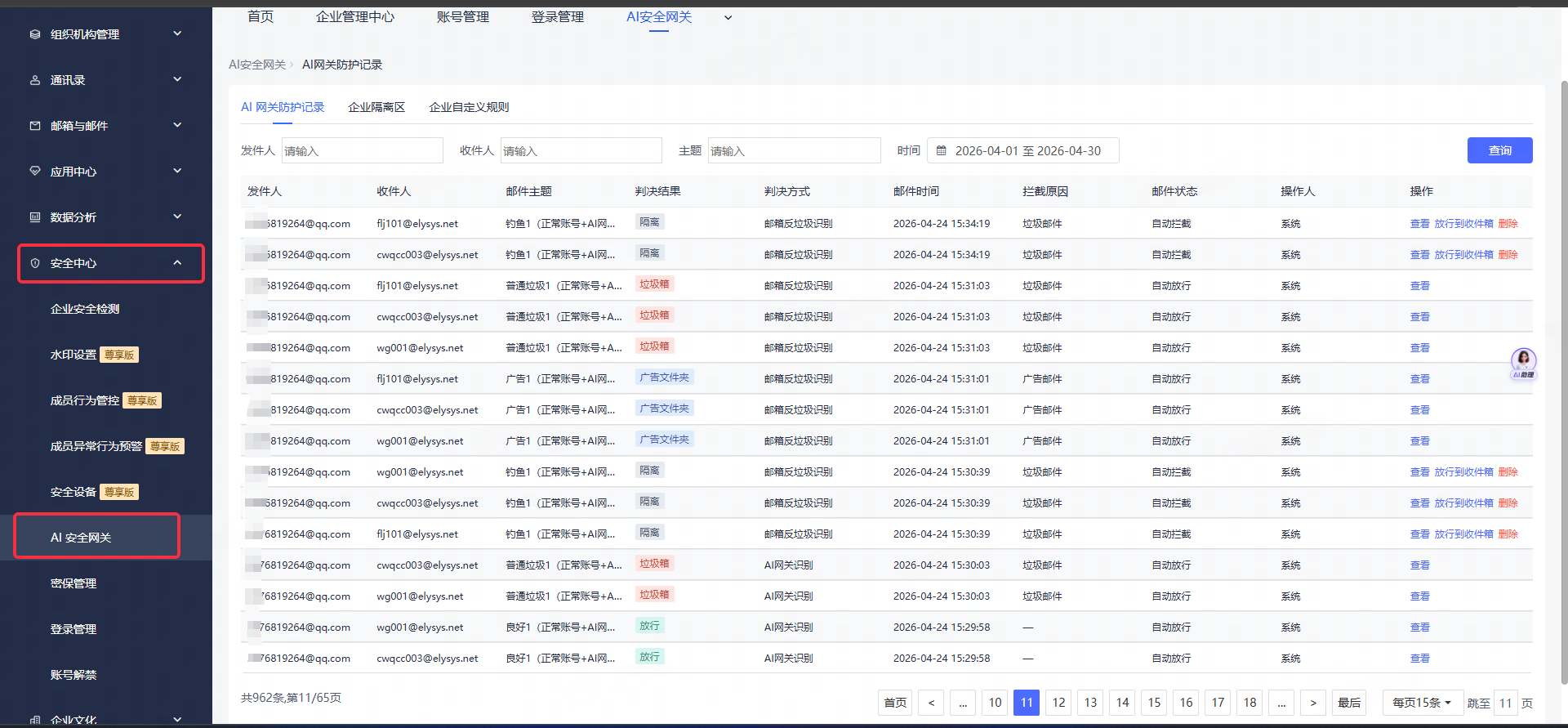
Task: Open 登录管理 in sidebar
Action: (73, 629)
